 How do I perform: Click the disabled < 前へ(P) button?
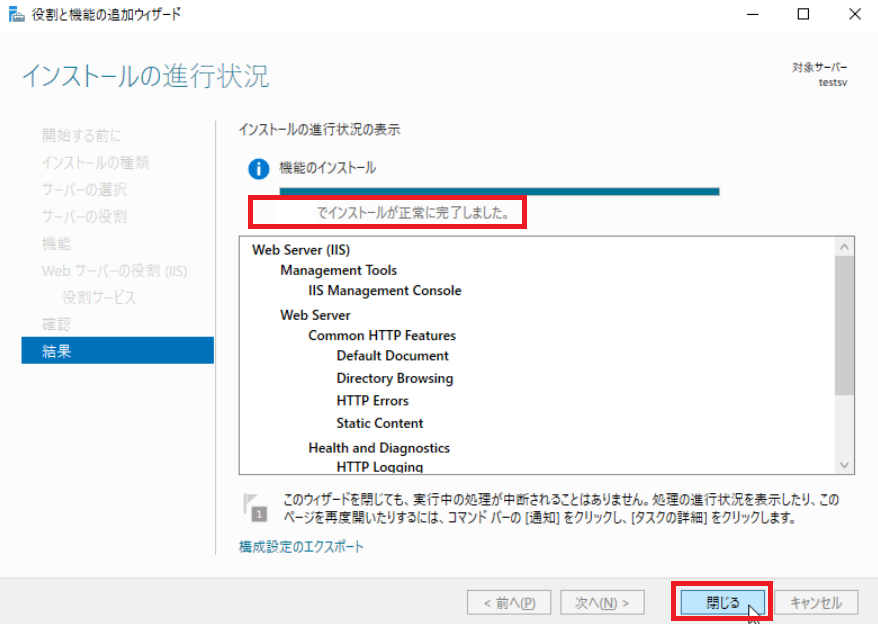pos(509,603)
